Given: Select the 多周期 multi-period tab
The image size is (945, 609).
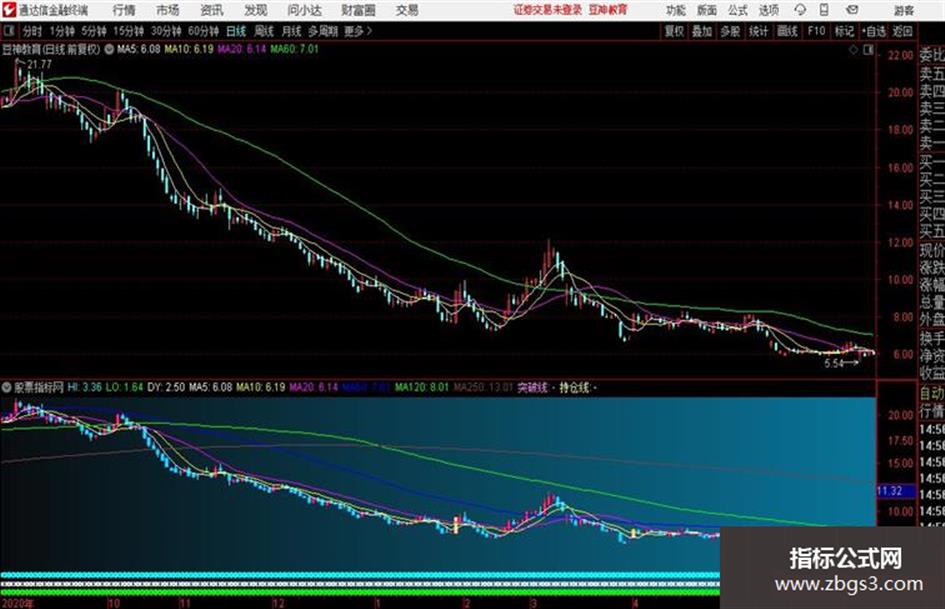Looking at the screenshot, I should click(323, 31).
